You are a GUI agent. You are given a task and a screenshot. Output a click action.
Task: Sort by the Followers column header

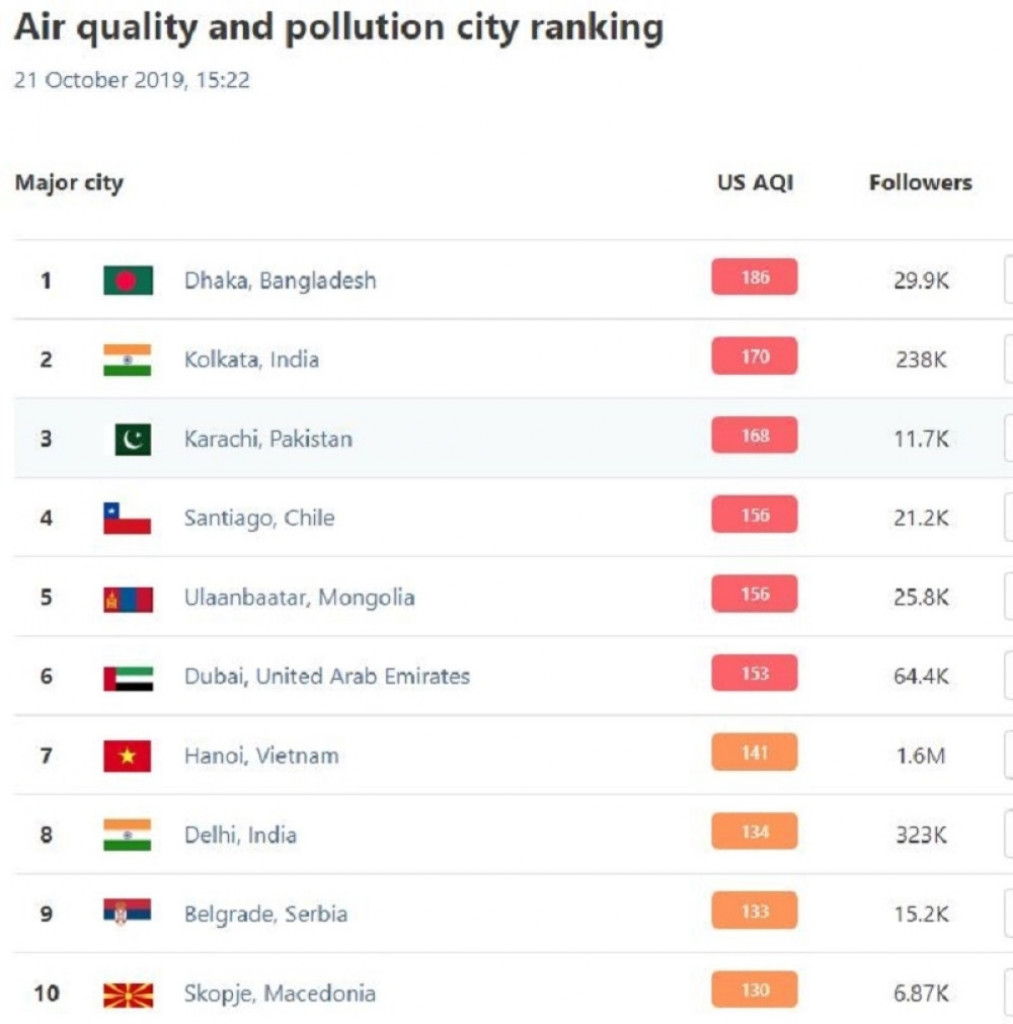[x=920, y=183]
